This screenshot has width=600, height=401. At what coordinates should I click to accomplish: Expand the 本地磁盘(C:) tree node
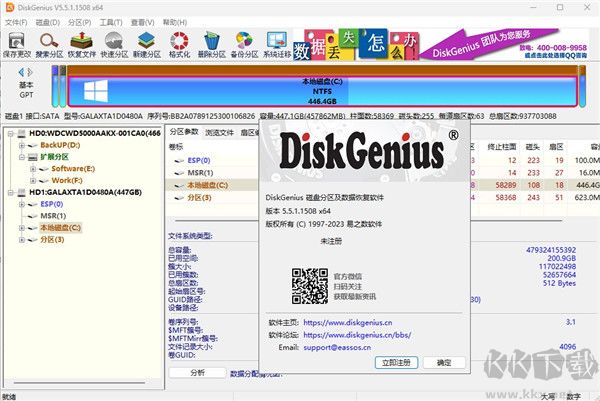pyautogui.click(x=22, y=228)
